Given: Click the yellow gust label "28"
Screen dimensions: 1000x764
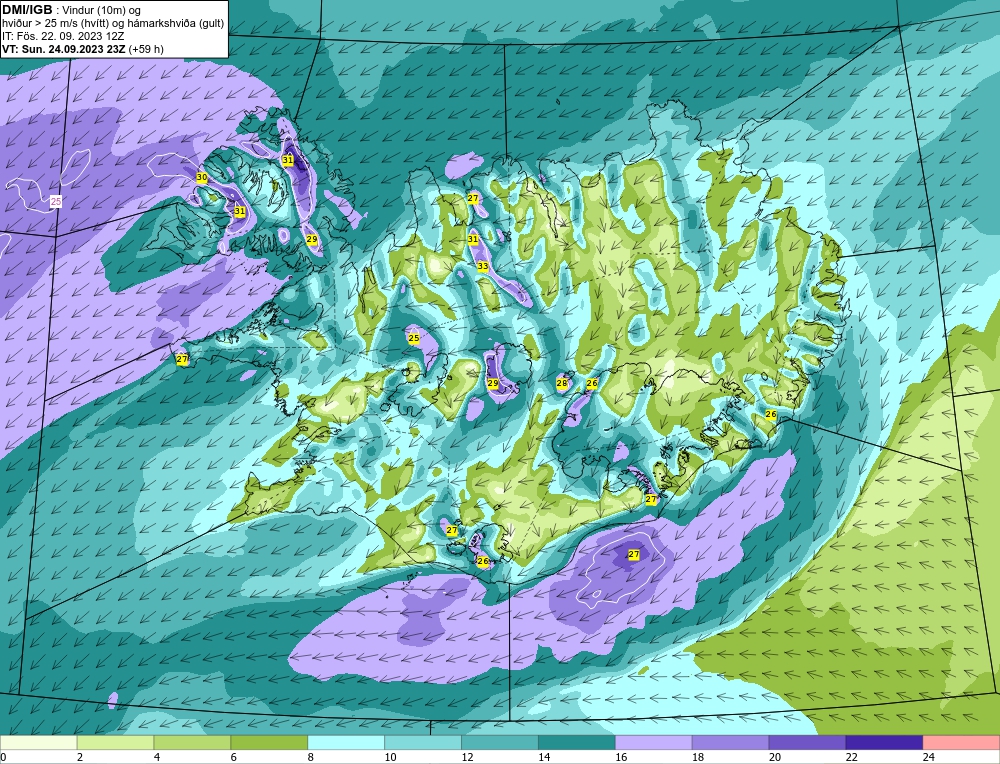Looking at the screenshot, I should (x=562, y=383).
